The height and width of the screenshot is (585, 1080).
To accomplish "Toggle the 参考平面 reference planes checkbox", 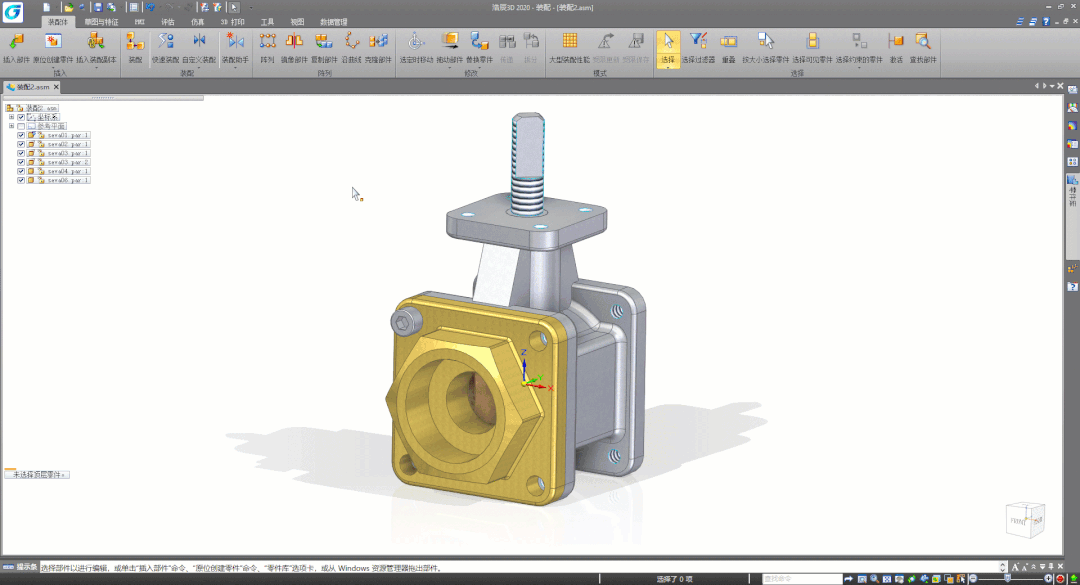I will pyautogui.click(x=21, y=126).
